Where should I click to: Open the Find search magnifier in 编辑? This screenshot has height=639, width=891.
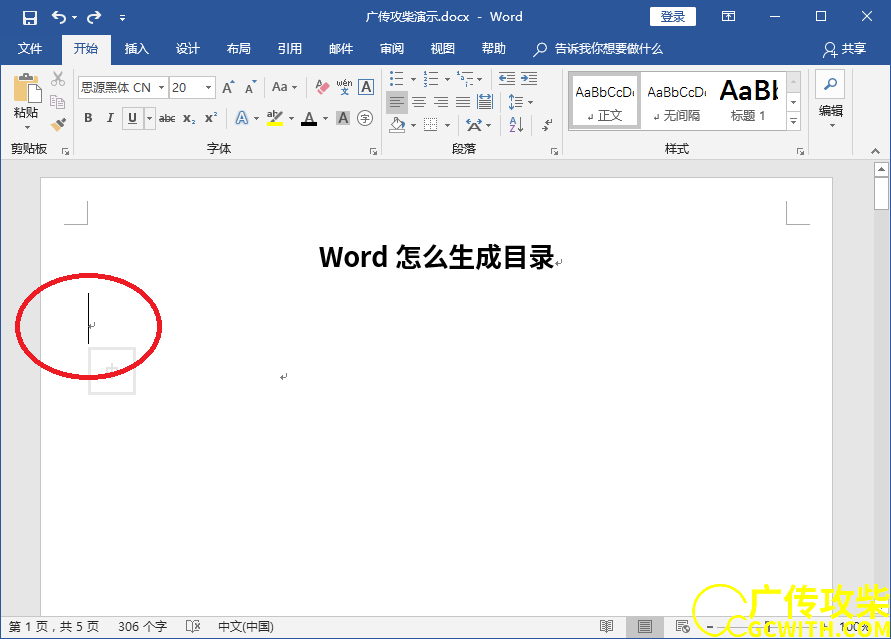tap(830, 84)
